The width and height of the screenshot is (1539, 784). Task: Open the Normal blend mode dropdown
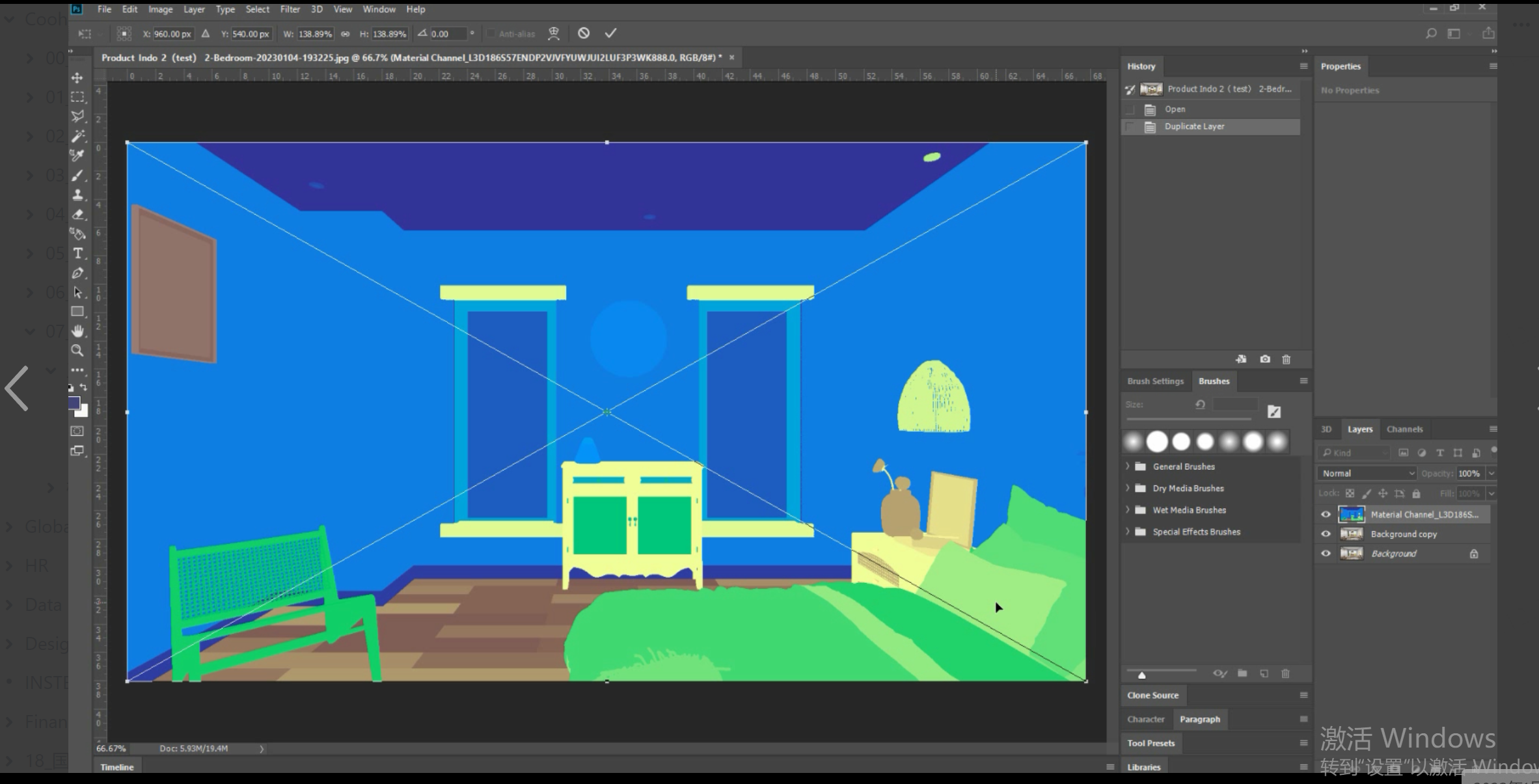(1367, 473)
